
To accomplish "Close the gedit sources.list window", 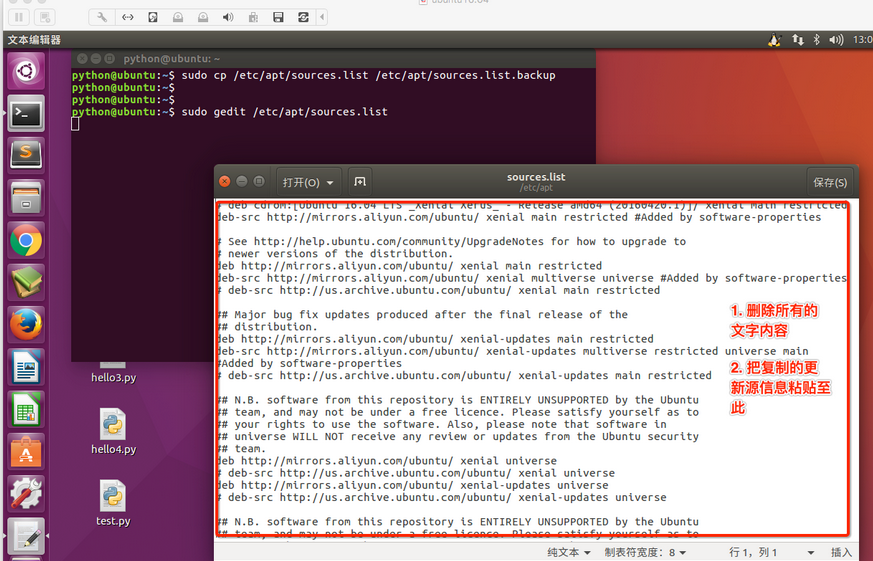I will [224, 181].
